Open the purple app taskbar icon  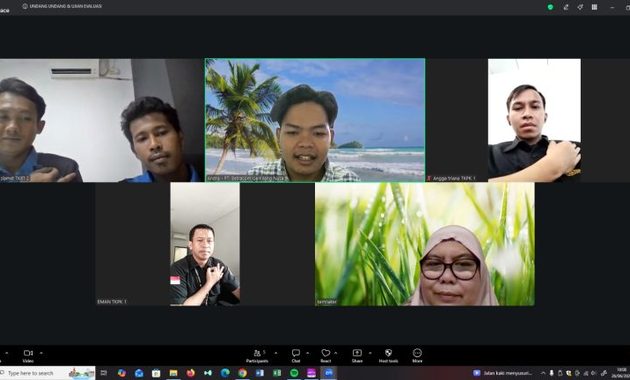click(x=311, y=373)
